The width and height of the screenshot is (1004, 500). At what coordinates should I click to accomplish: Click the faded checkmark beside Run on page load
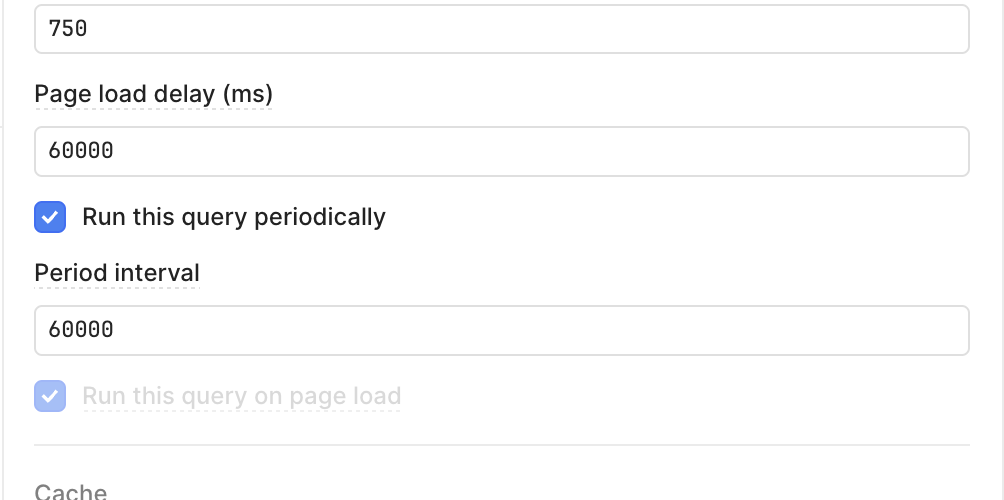50,396
